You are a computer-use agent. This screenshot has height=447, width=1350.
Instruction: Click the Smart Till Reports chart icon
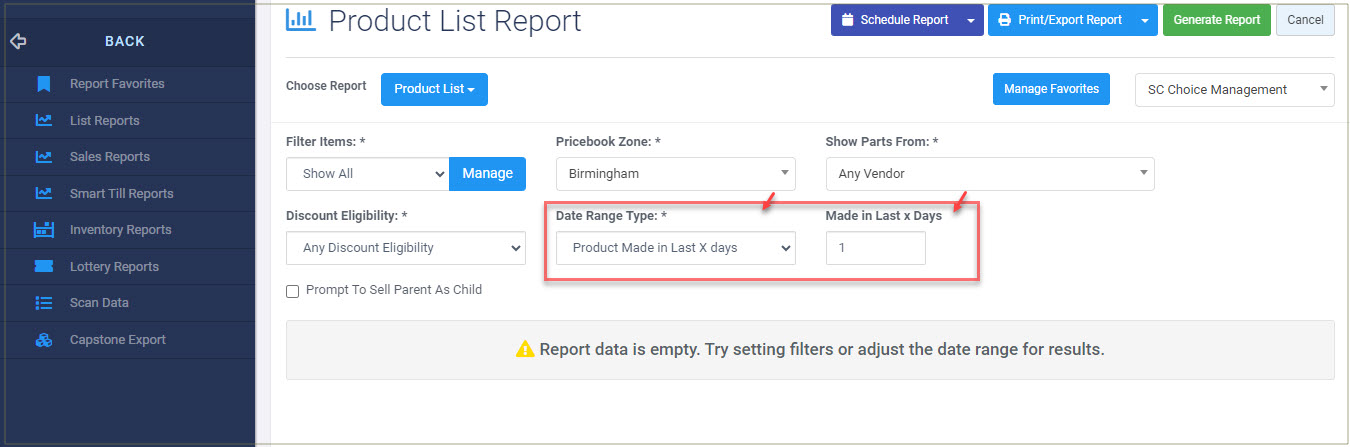click(43, 193)
